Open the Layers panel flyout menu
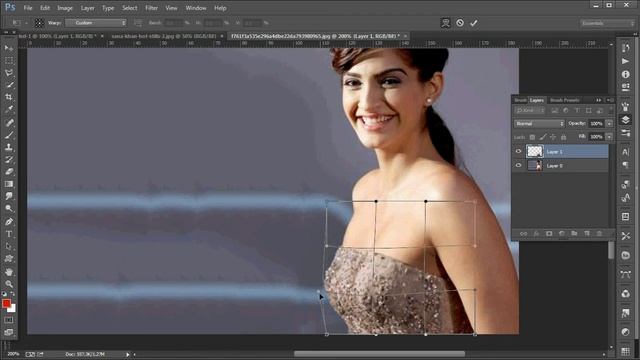The height and width of the screenshot is (360, 640). click(611, 100)
